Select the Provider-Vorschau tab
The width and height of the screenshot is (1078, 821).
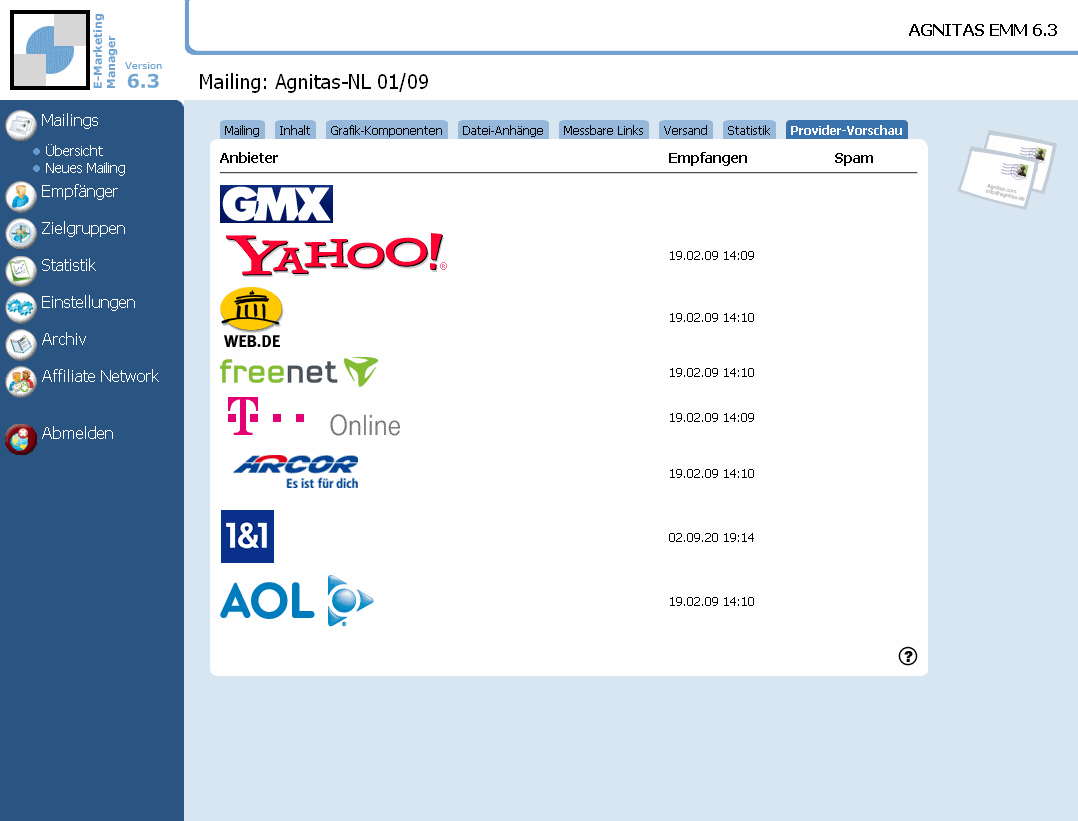(x=846, y=130)
